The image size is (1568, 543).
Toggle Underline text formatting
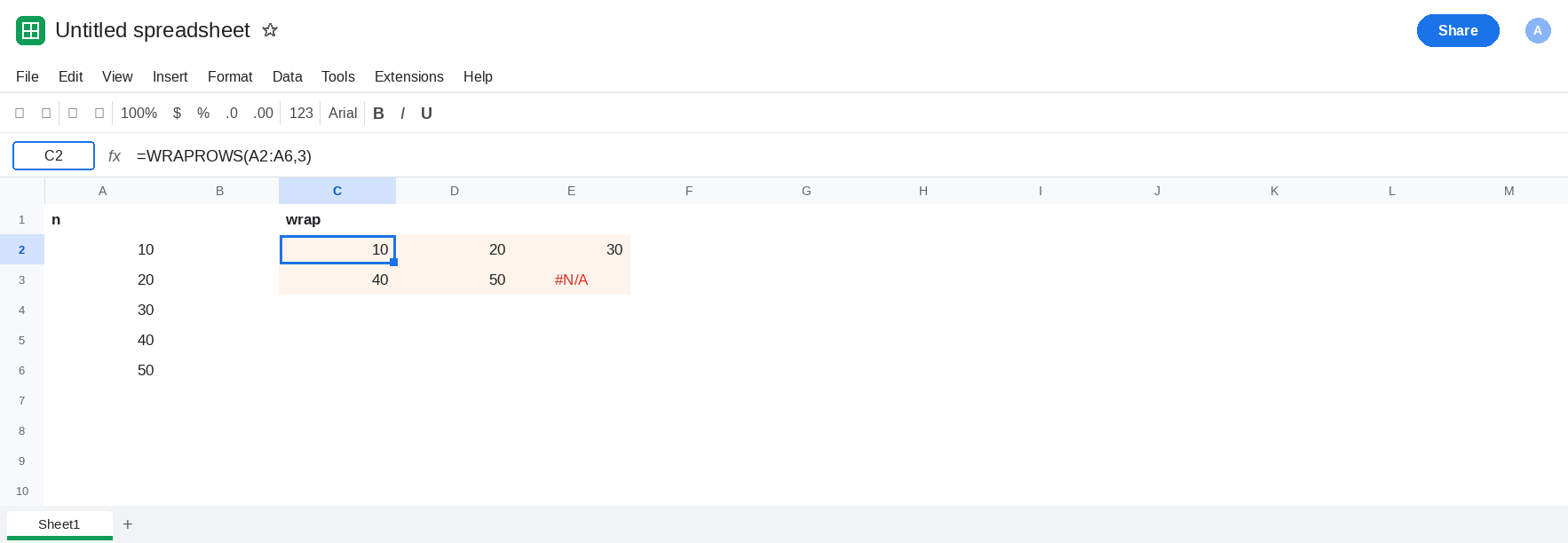426,114
